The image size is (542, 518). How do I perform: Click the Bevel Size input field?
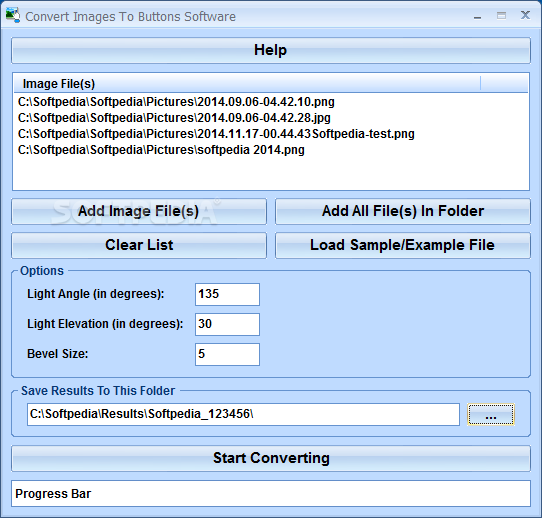click(227, 354)
